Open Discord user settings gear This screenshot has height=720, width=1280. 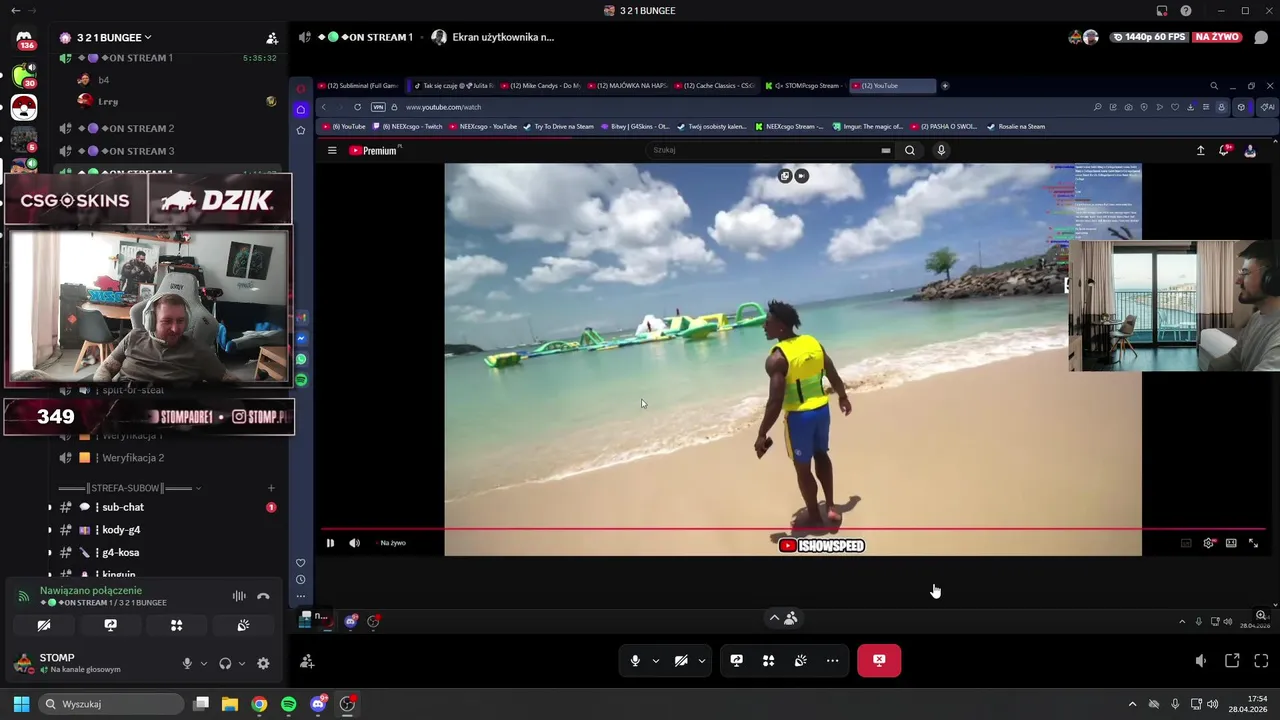click(263, 663)
